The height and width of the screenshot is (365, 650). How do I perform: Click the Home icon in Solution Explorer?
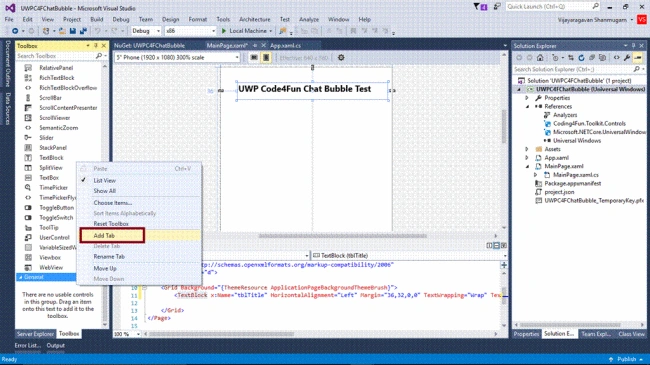point(540,58)
